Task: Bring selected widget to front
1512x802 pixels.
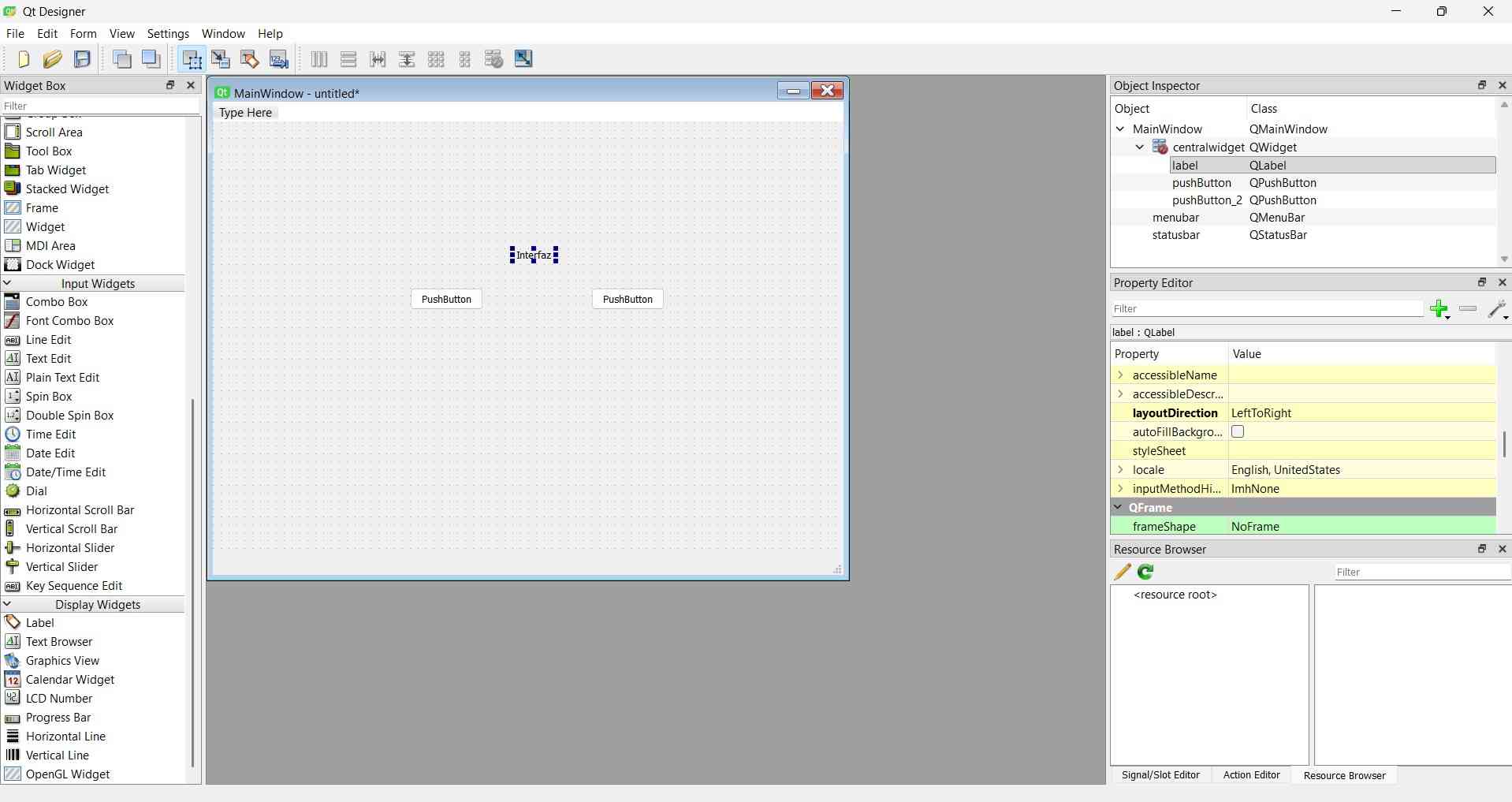Action: 151,59
